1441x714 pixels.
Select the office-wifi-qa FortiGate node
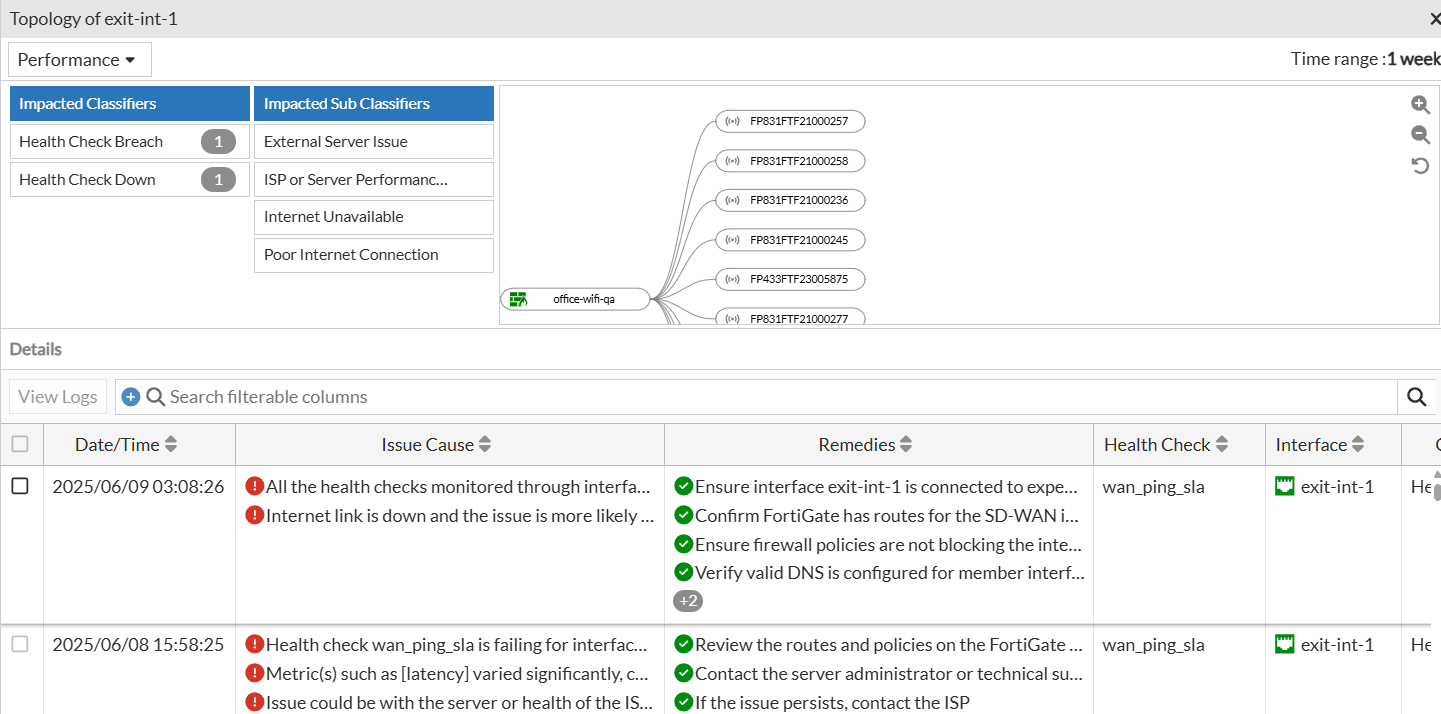(575, 299)
